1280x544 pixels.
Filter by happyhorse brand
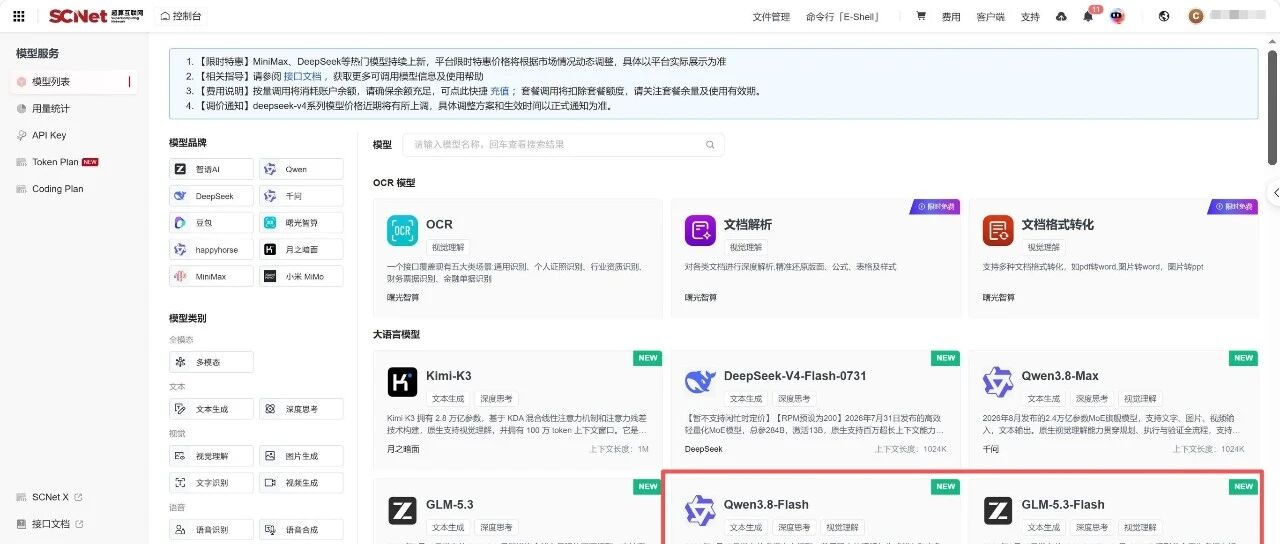pyautogui.click(x=211, y=249)
